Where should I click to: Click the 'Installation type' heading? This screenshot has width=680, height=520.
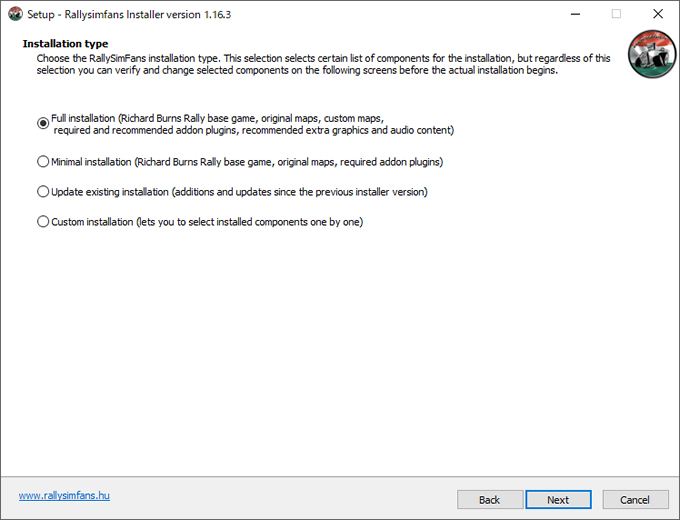coord(65,43)
